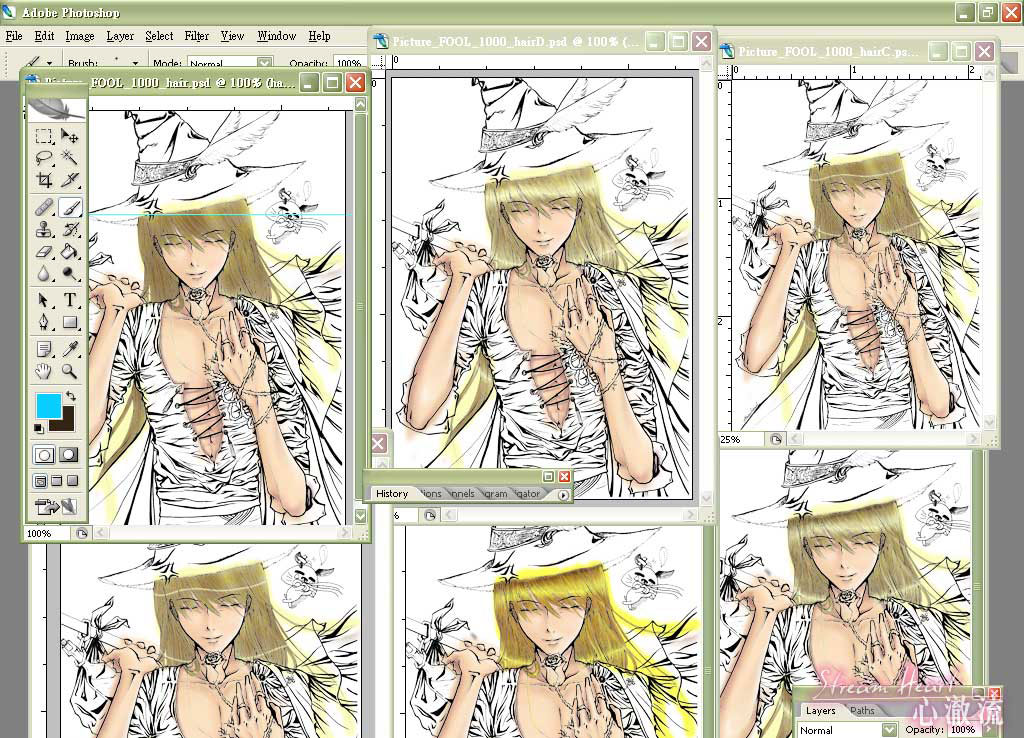Viewport: 1024px width, 738px height.
Task: Select the Eyedropper tool
Action: (69, 349)
